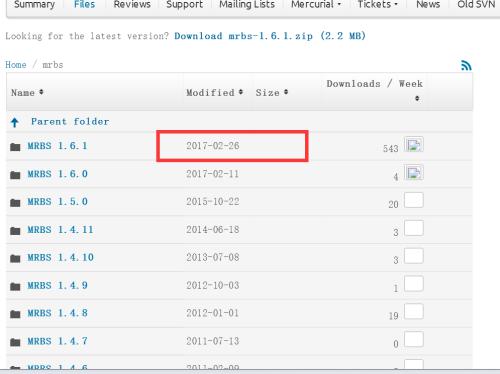Click the date 2013-07-08
Image resolution: width=500 pixels, height=374 pixels.
click(213, 257)
